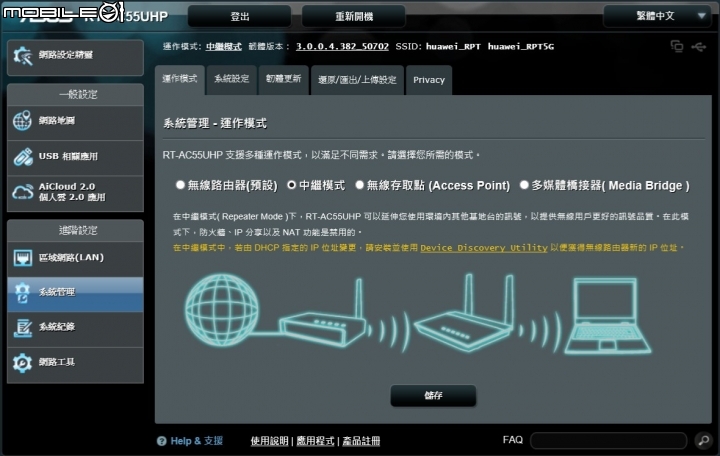Click the network map globe icon
The image size is (720, 456).
tap(22, 121)
